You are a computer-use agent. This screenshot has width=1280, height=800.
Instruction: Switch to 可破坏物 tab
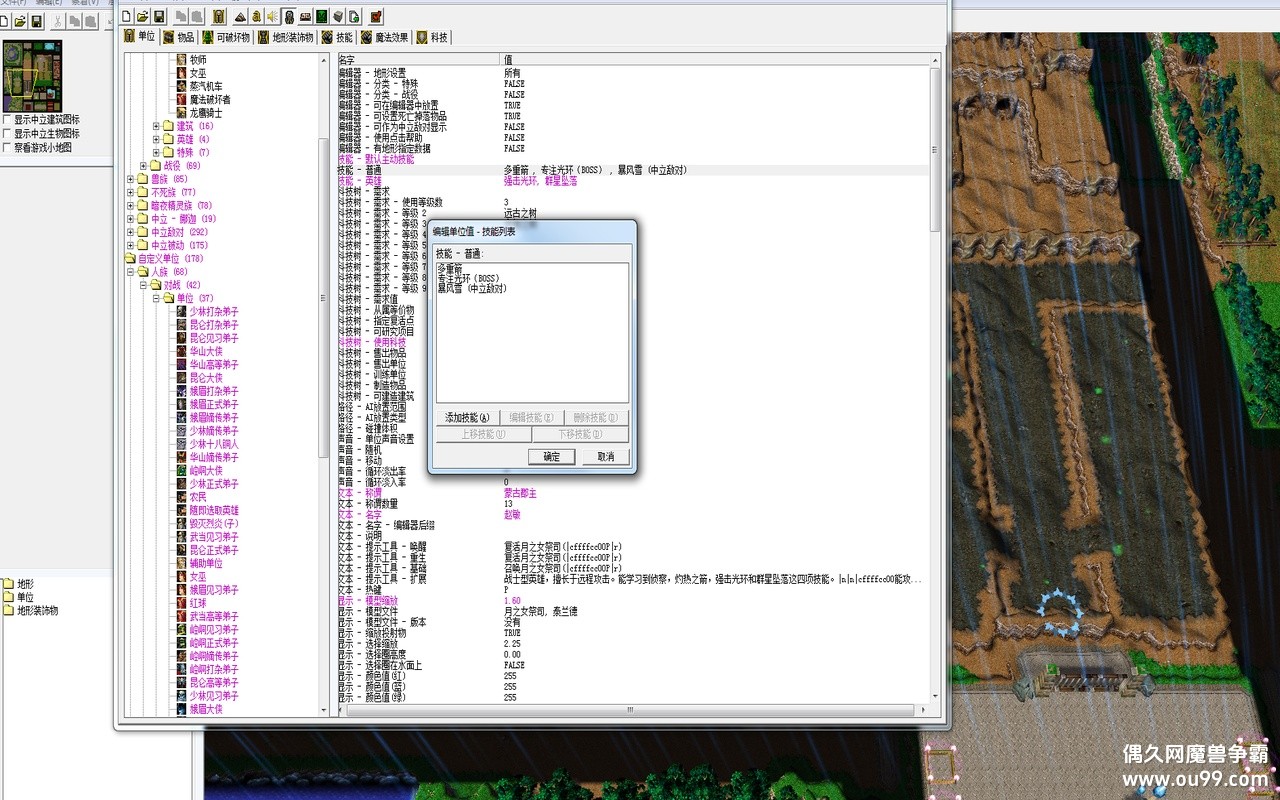coord(226,37)
